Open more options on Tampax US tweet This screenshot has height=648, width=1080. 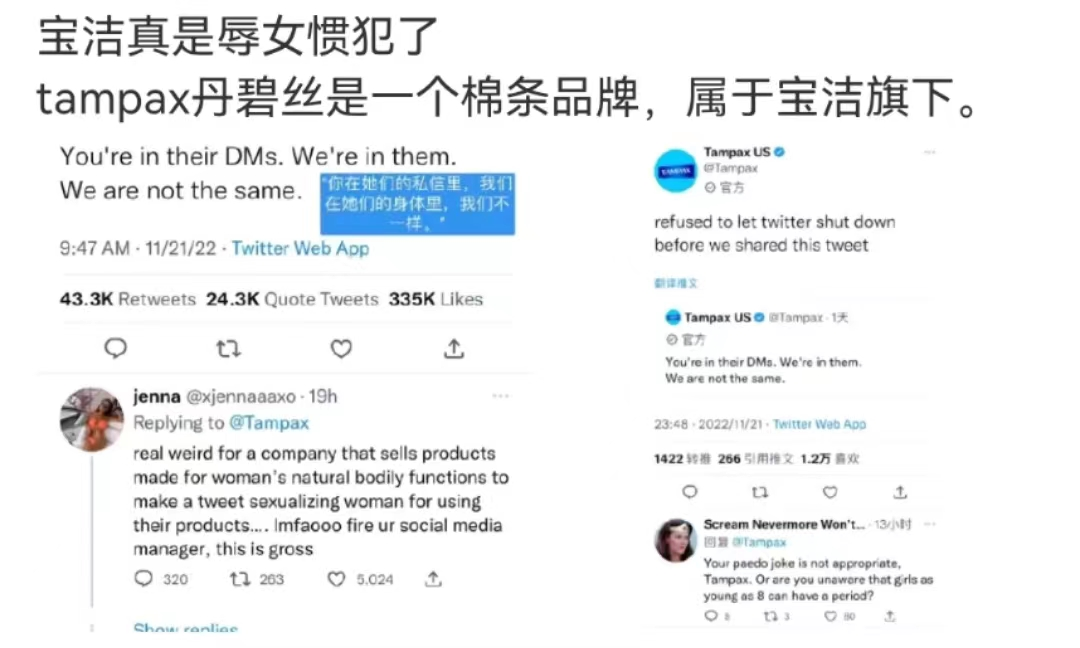[x=930, y=152]
